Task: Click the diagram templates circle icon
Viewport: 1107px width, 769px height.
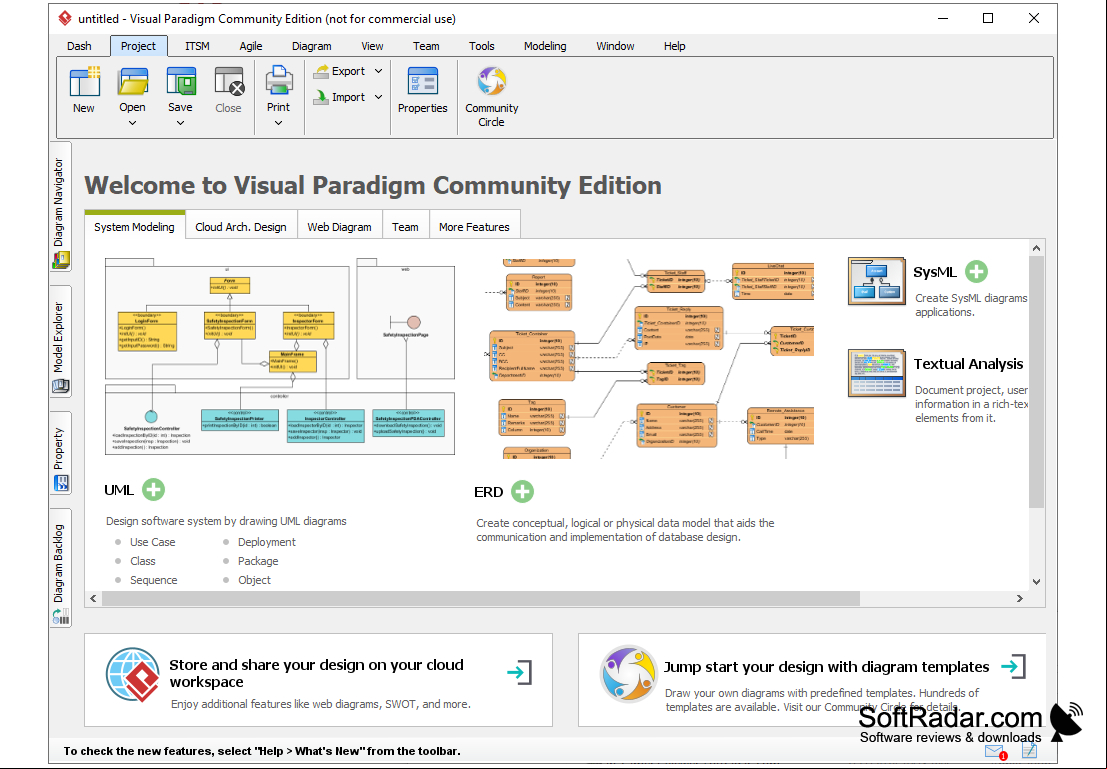Action: [628, 675]
